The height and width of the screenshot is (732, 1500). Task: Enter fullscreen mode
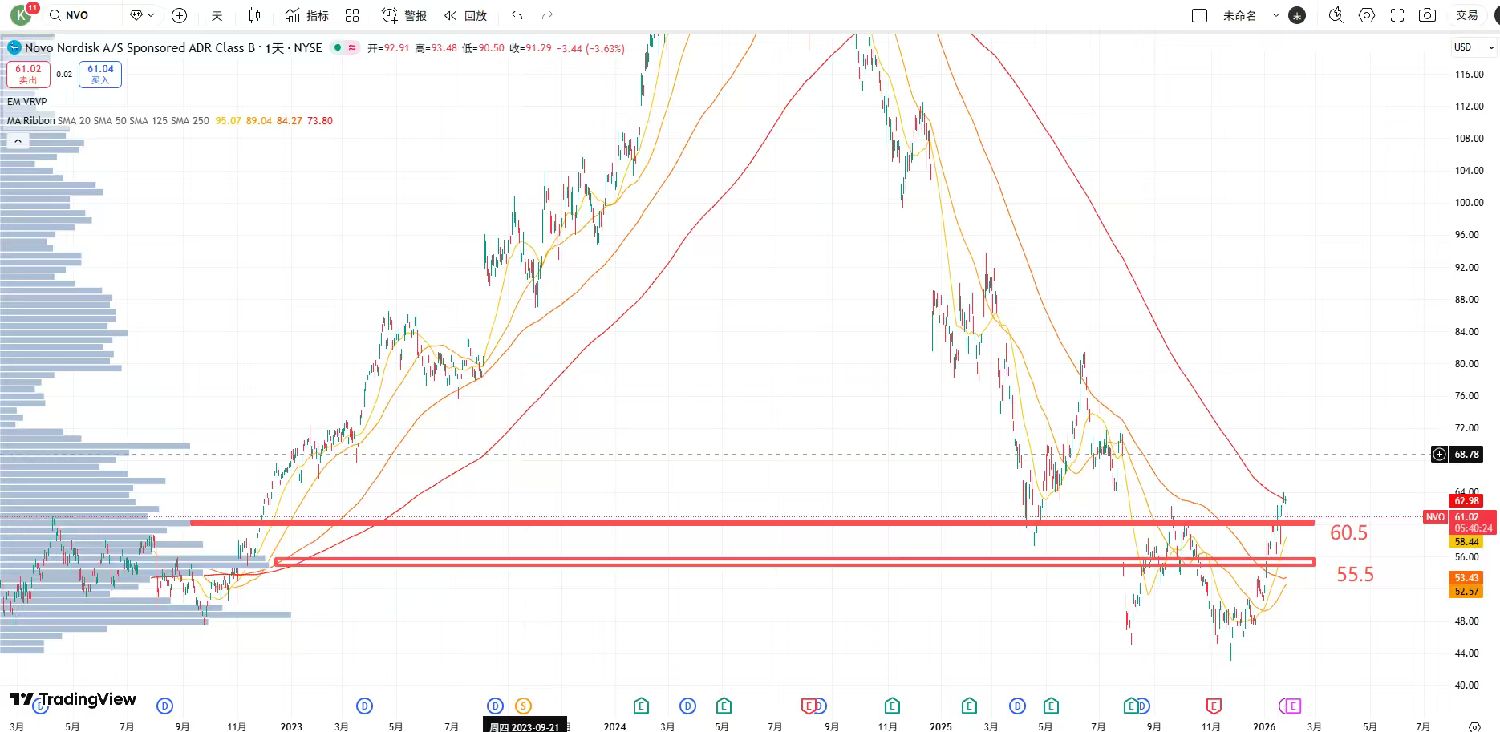pos(1398,15)
